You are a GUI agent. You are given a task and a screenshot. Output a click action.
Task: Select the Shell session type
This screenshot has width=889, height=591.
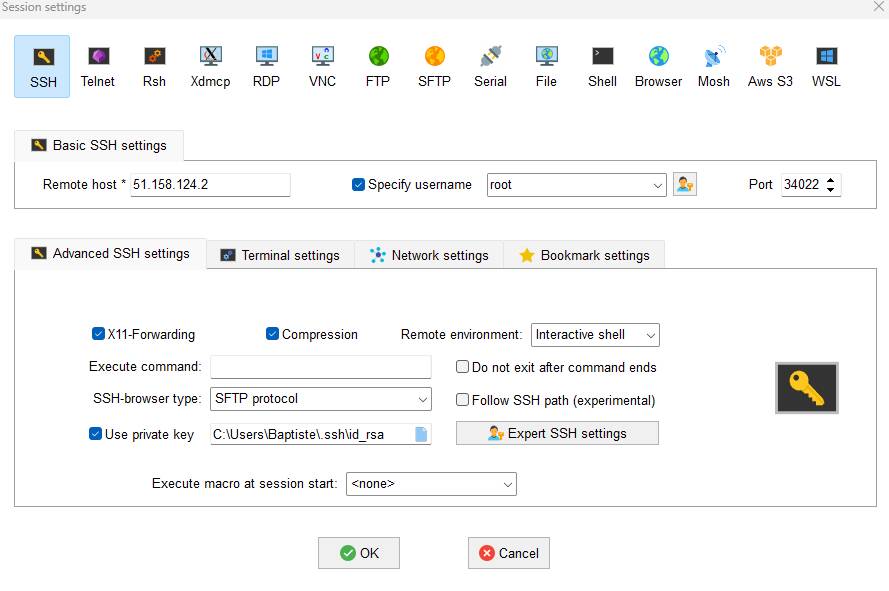602,66
